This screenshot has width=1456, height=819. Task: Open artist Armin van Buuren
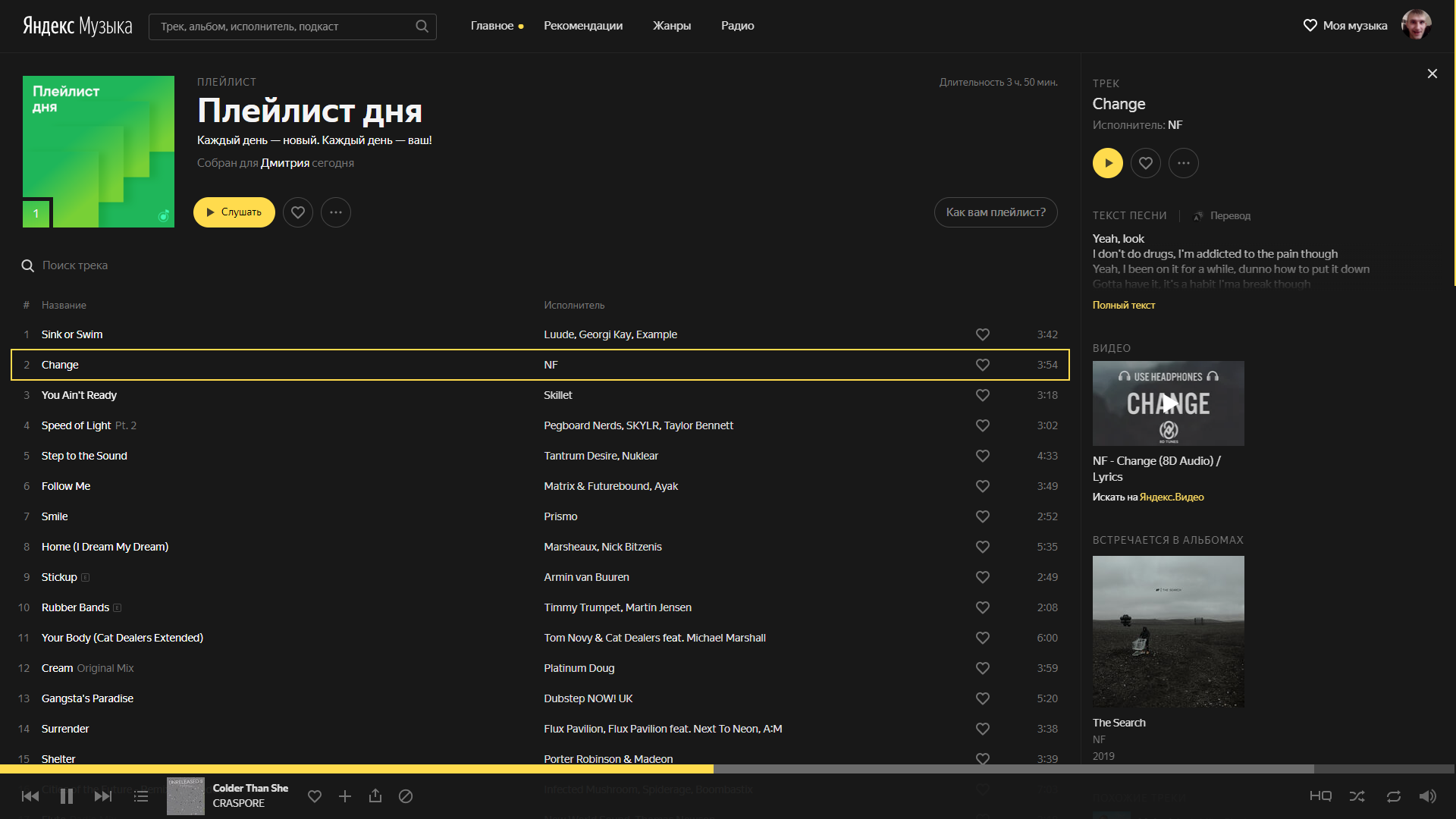[586, 577]
